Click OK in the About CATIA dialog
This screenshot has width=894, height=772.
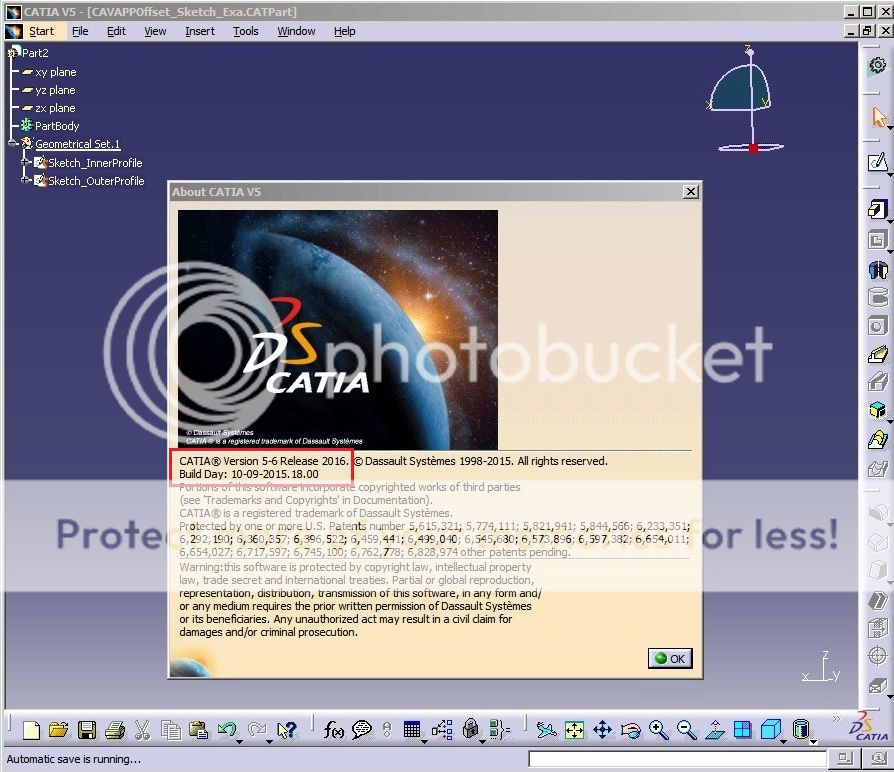(670, 658)
